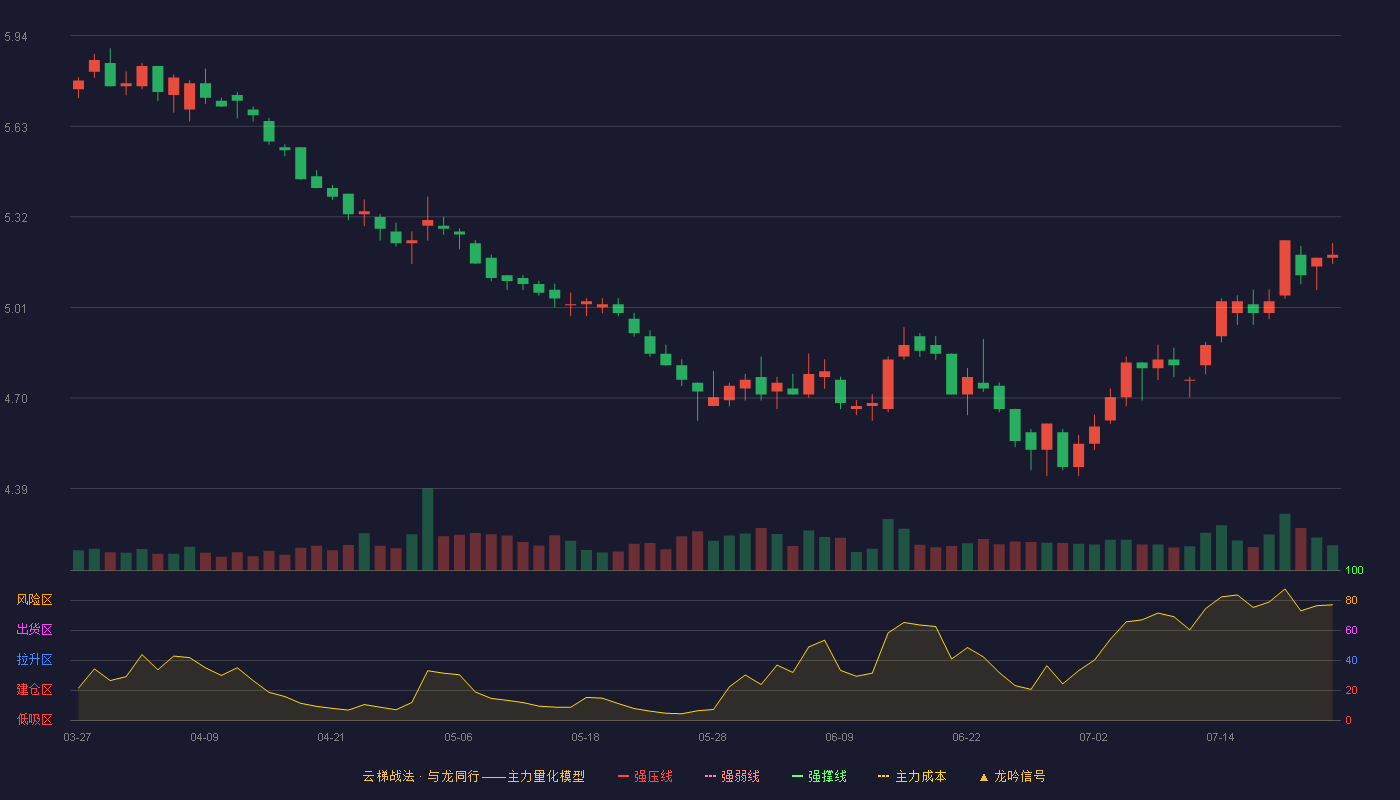Image resolution: width=1400 pixels, height=800 pixels.
Task: Select the 风险区 zone label
Action: 34,600
